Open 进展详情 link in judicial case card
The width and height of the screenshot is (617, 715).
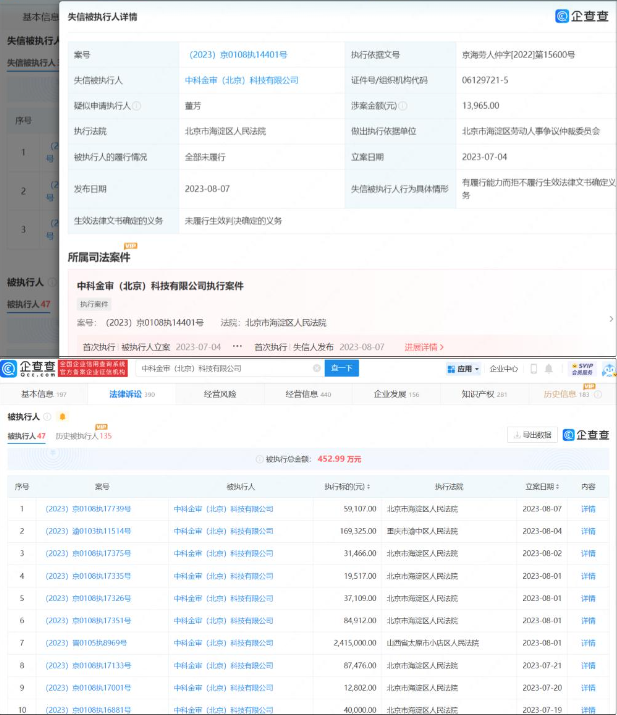pyautogui.click(x=424, y=347)
